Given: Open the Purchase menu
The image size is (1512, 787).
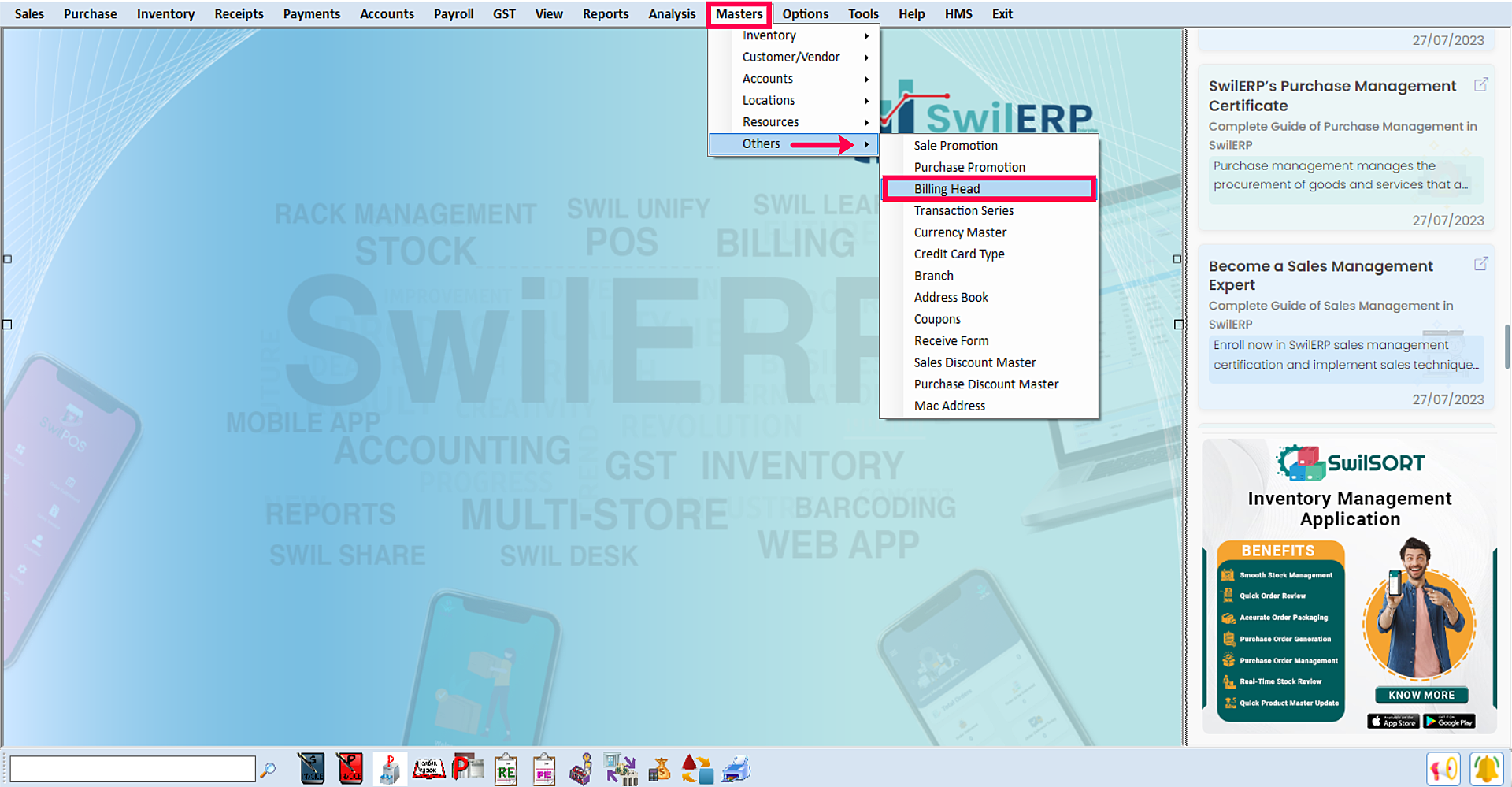Looking at the screenshot, I should point(90,14).
